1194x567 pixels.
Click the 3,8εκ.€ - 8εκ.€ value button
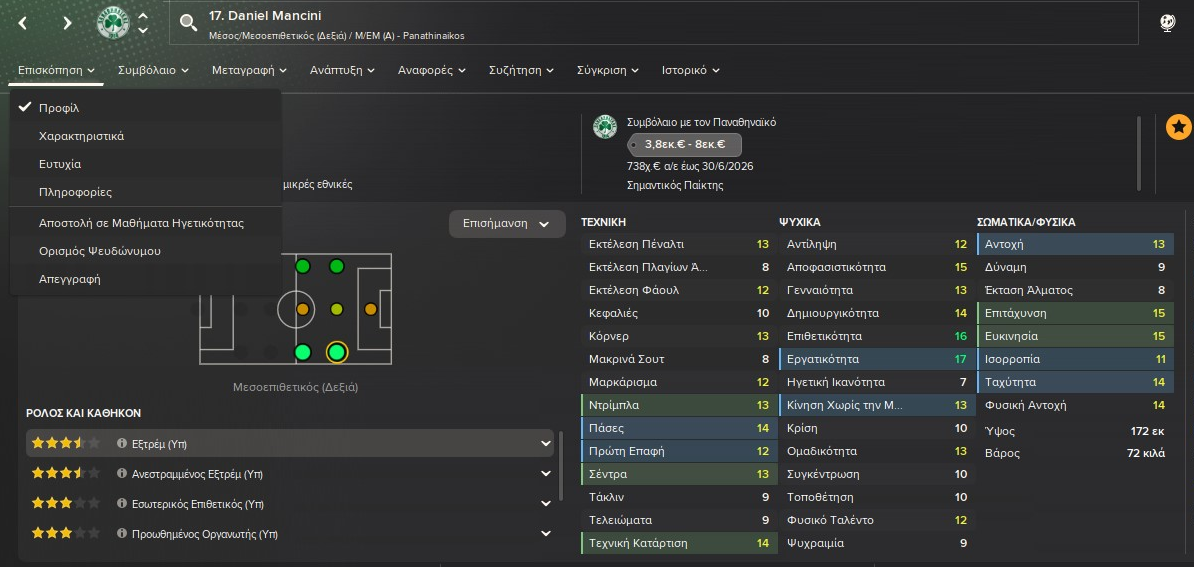tap(684, 144)
